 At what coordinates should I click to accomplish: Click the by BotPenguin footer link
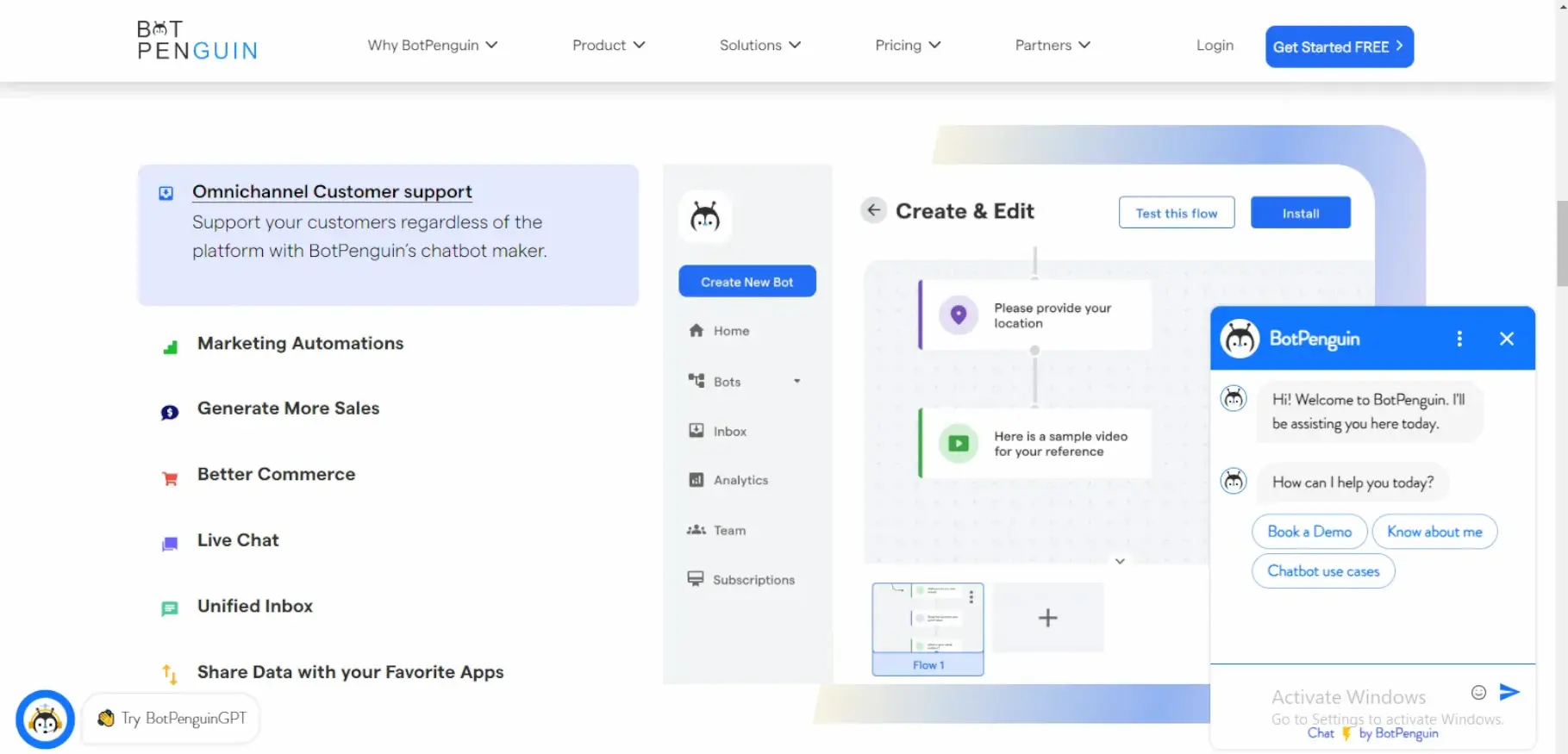coord(1398,733)
